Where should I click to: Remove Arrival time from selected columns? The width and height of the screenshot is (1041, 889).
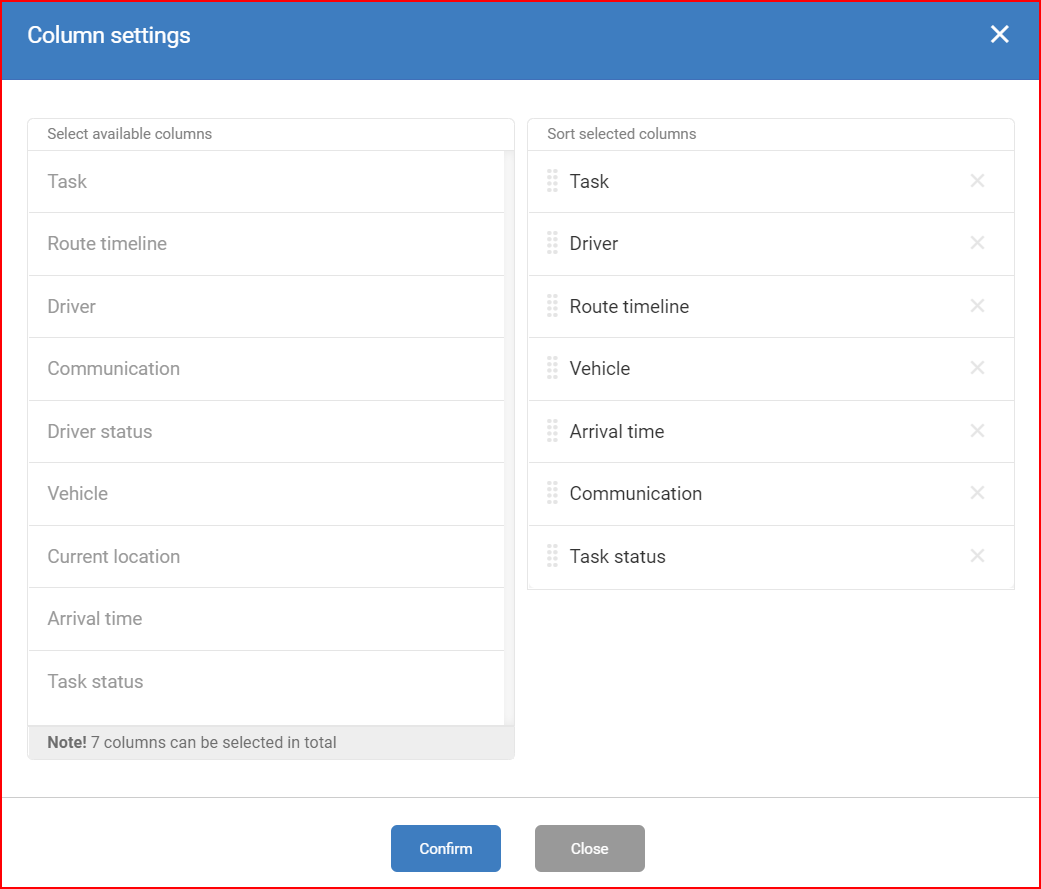point(977,431)
